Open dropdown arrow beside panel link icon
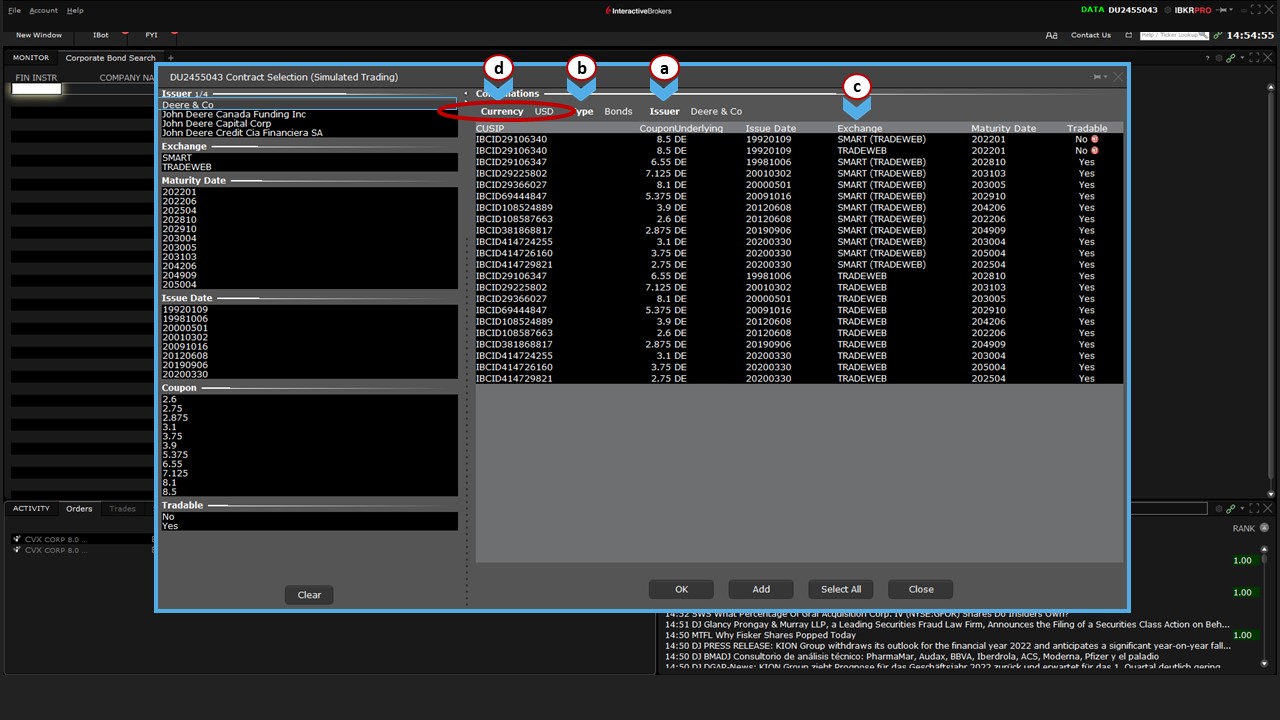The width and height of the screenshot is (1280, 720). (x=1241, y=58)
